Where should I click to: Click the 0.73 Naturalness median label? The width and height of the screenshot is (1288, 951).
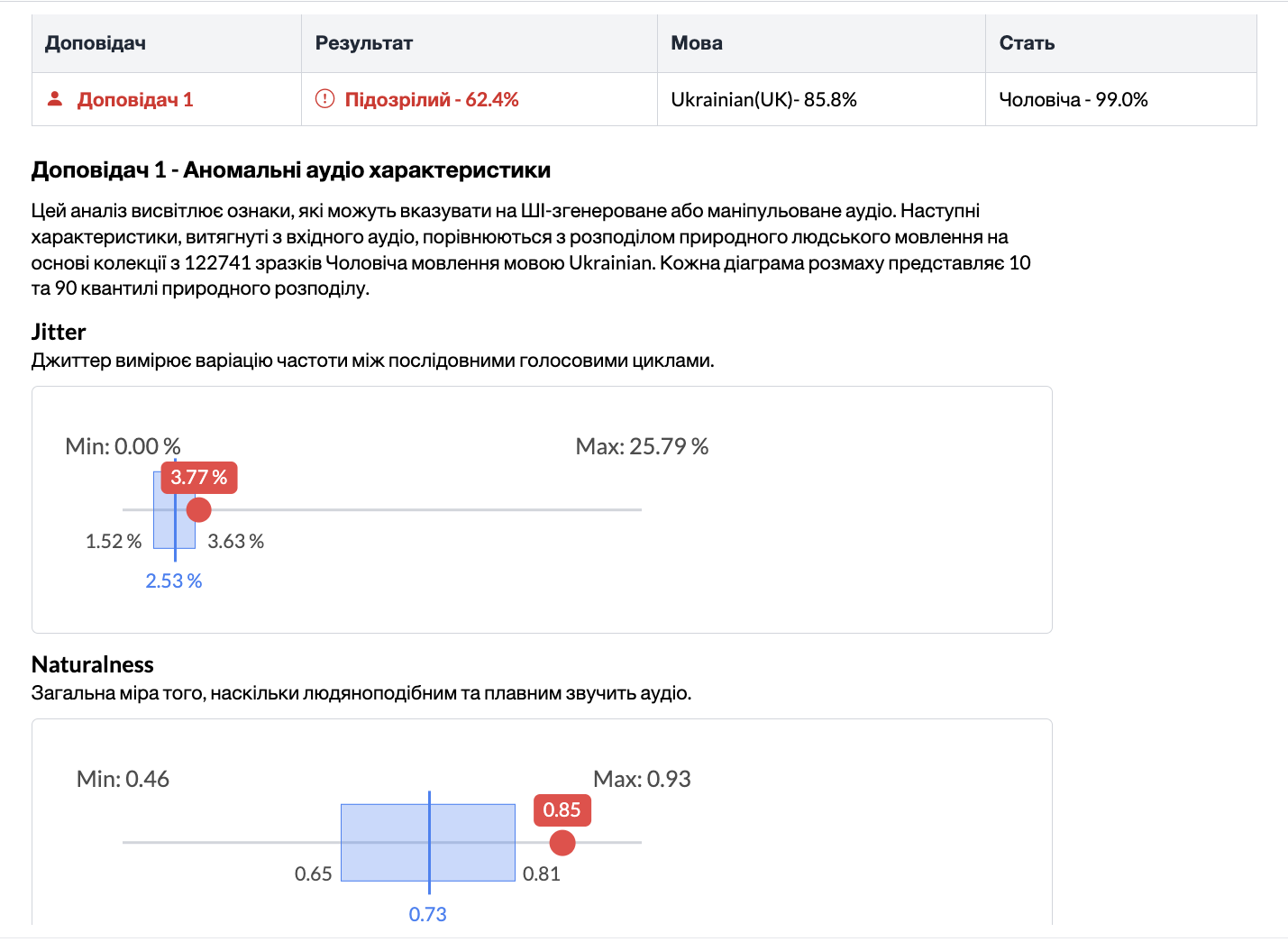428,914
